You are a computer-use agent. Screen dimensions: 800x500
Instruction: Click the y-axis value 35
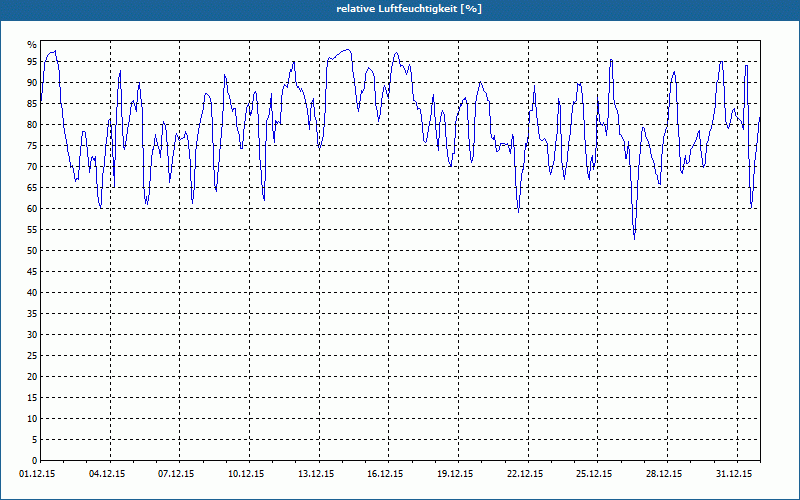tap(32, 314)
